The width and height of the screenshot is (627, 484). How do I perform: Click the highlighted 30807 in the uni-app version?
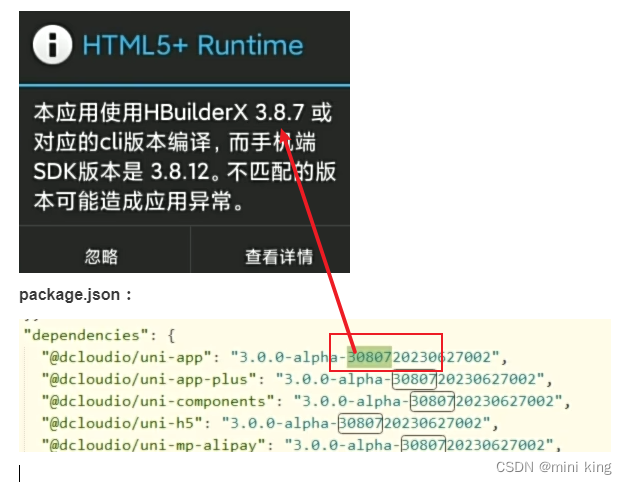[369, 357]
